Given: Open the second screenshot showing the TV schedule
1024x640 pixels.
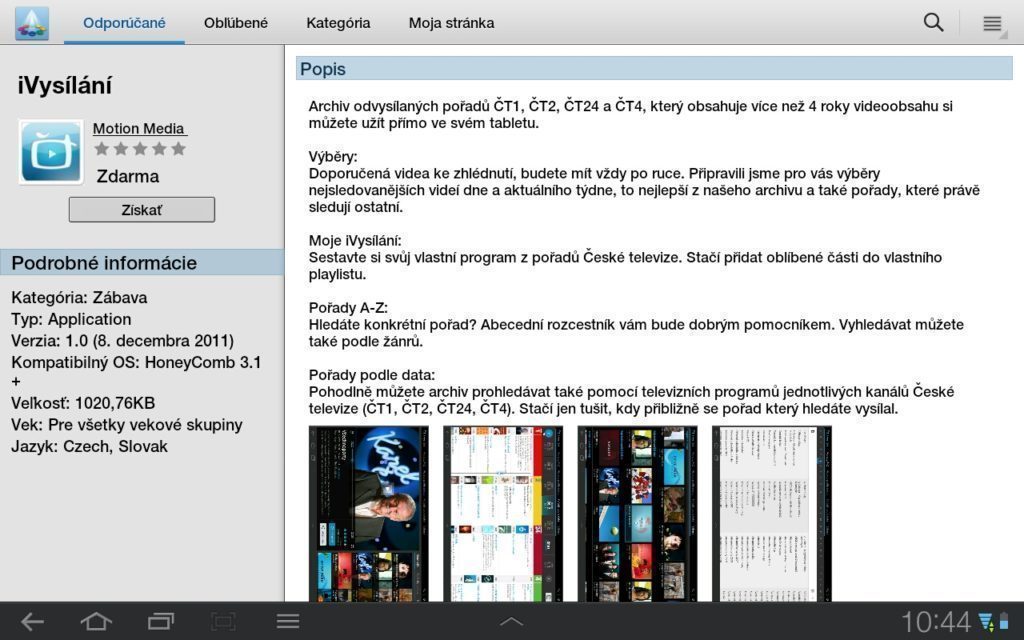Looking at the screenshot, I should 503,513.
